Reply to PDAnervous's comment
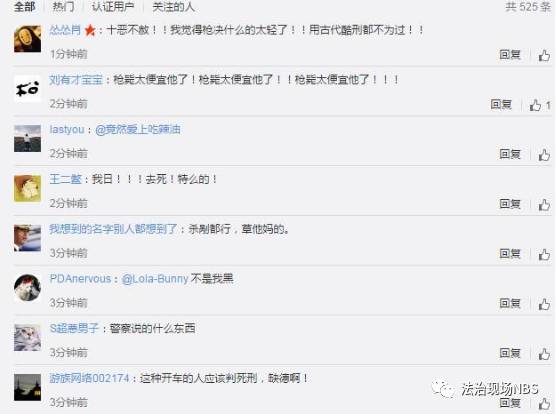Viewport: 556px width, 414px height. tap(510, 303)
